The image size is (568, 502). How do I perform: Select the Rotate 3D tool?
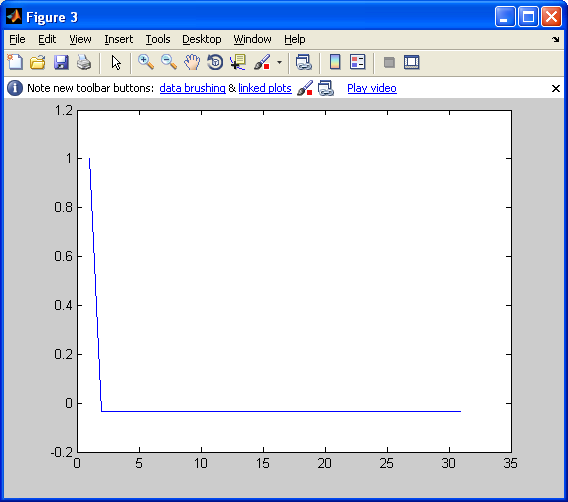(215, 62)
